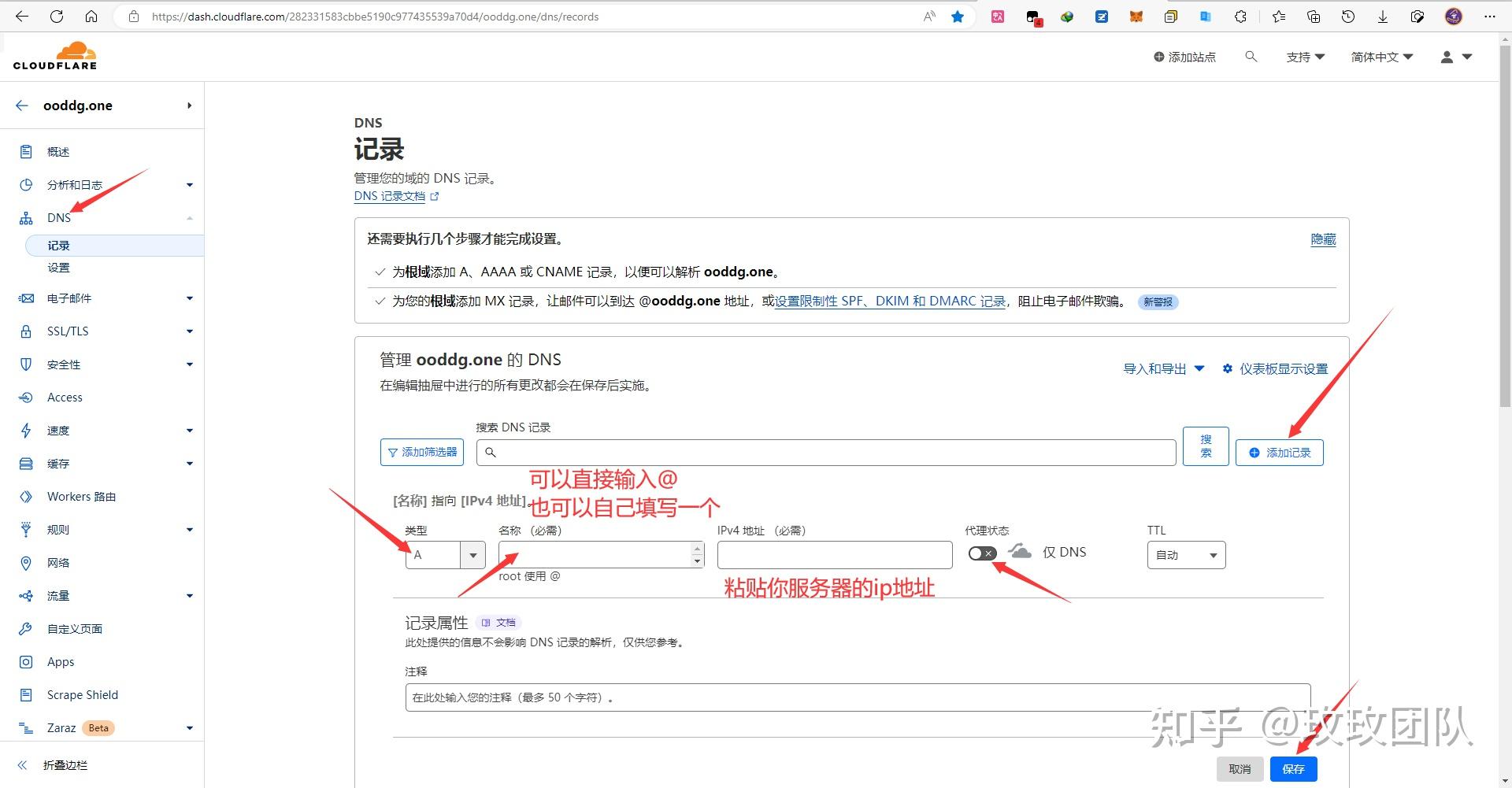The image size is (1512, 788).
Task: Click the Cloudflare logo
Action: tap(54, 55)
